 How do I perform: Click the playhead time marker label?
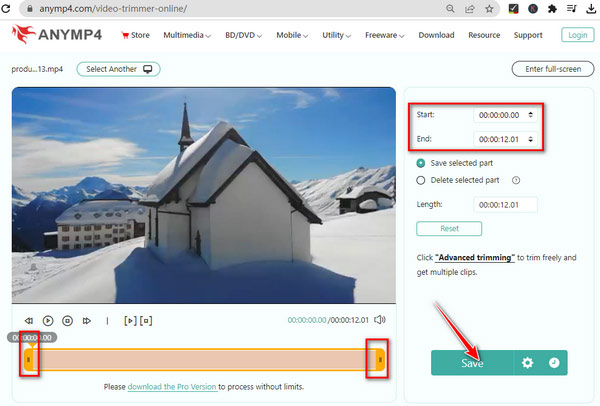click(32, 338)
